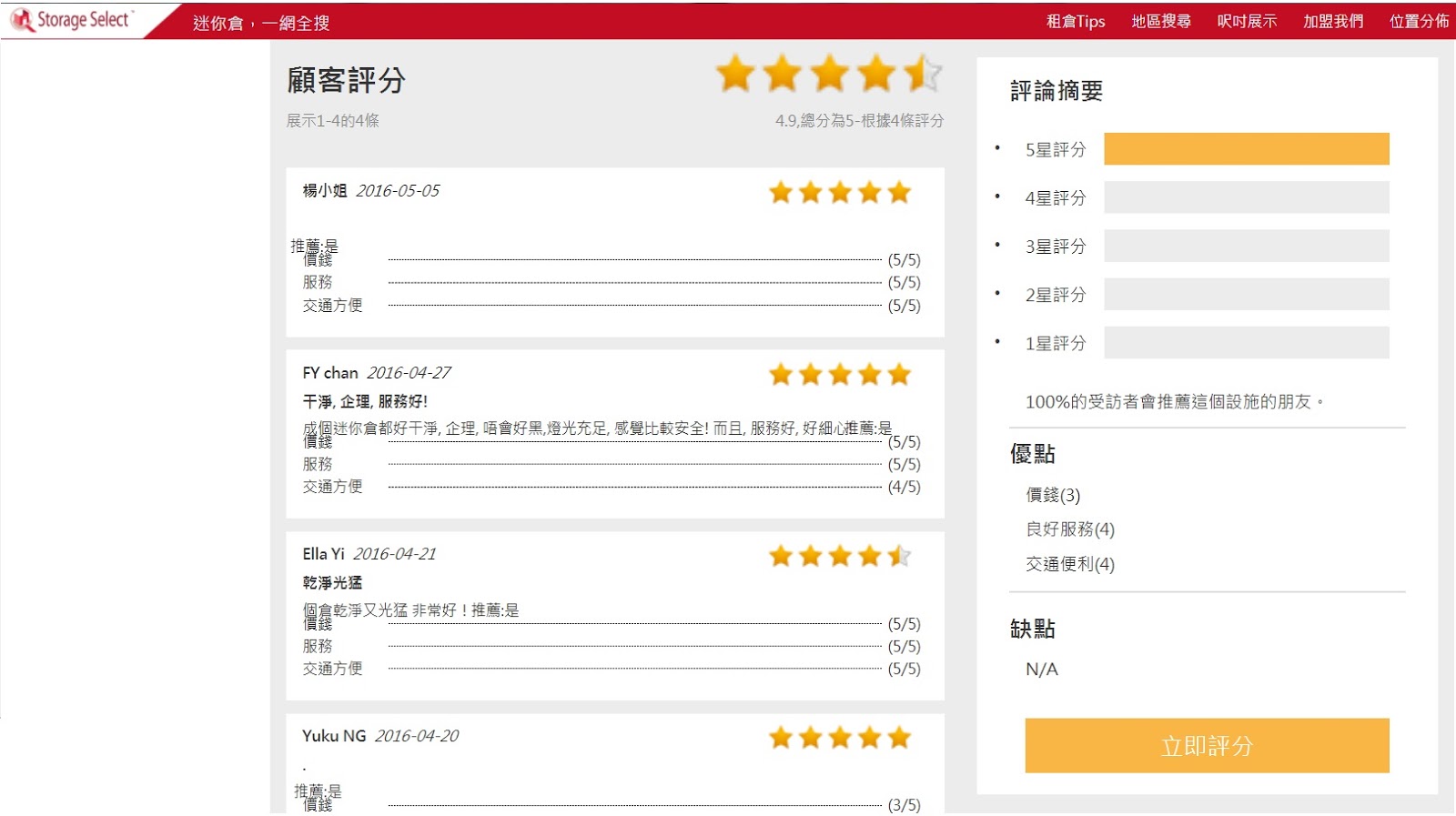
Task: Click Yuku NG's star rating
Action: point(839,738)
